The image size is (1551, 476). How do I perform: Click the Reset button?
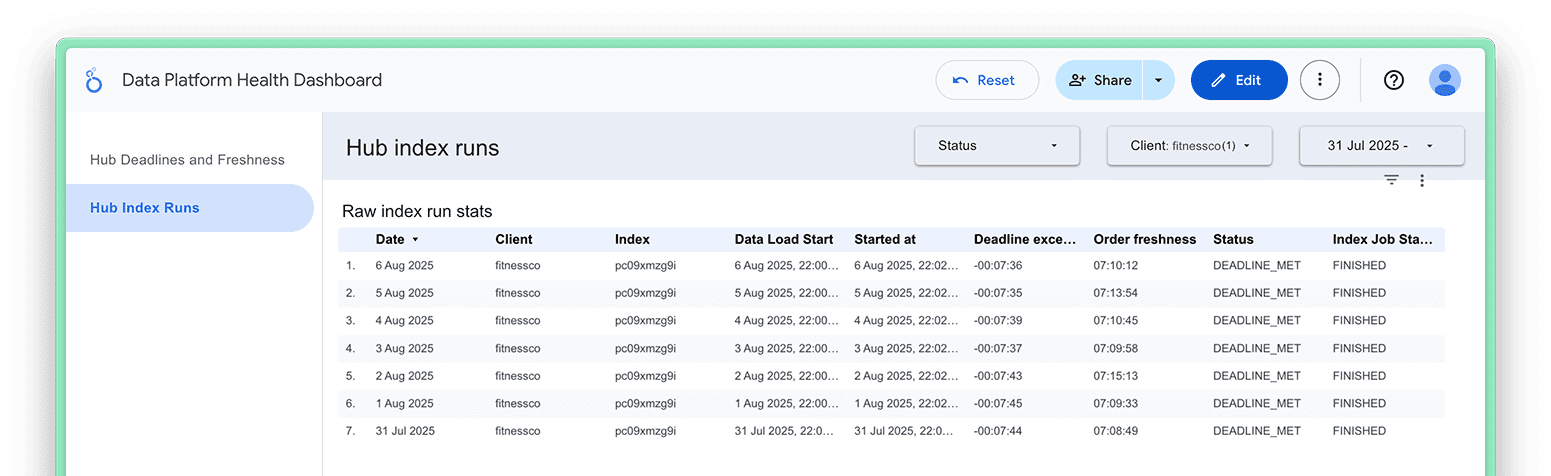tap(986, 80)
